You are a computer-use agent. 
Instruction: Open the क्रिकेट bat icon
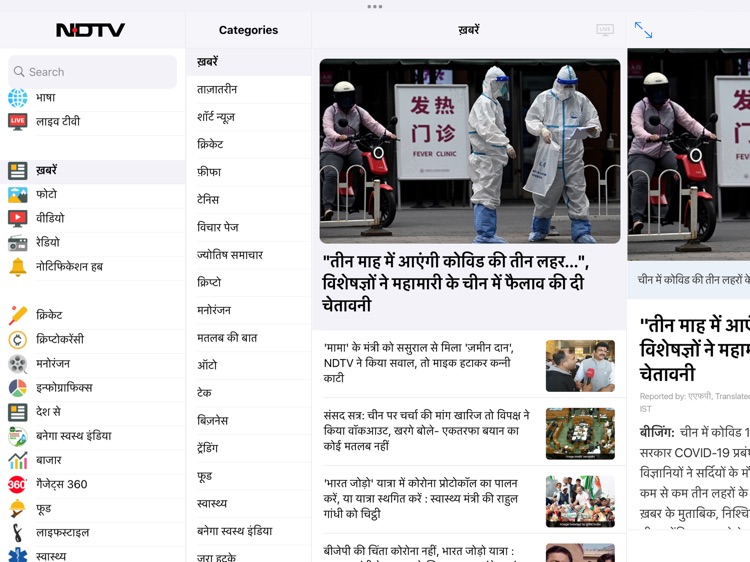(x=18, y=315)
